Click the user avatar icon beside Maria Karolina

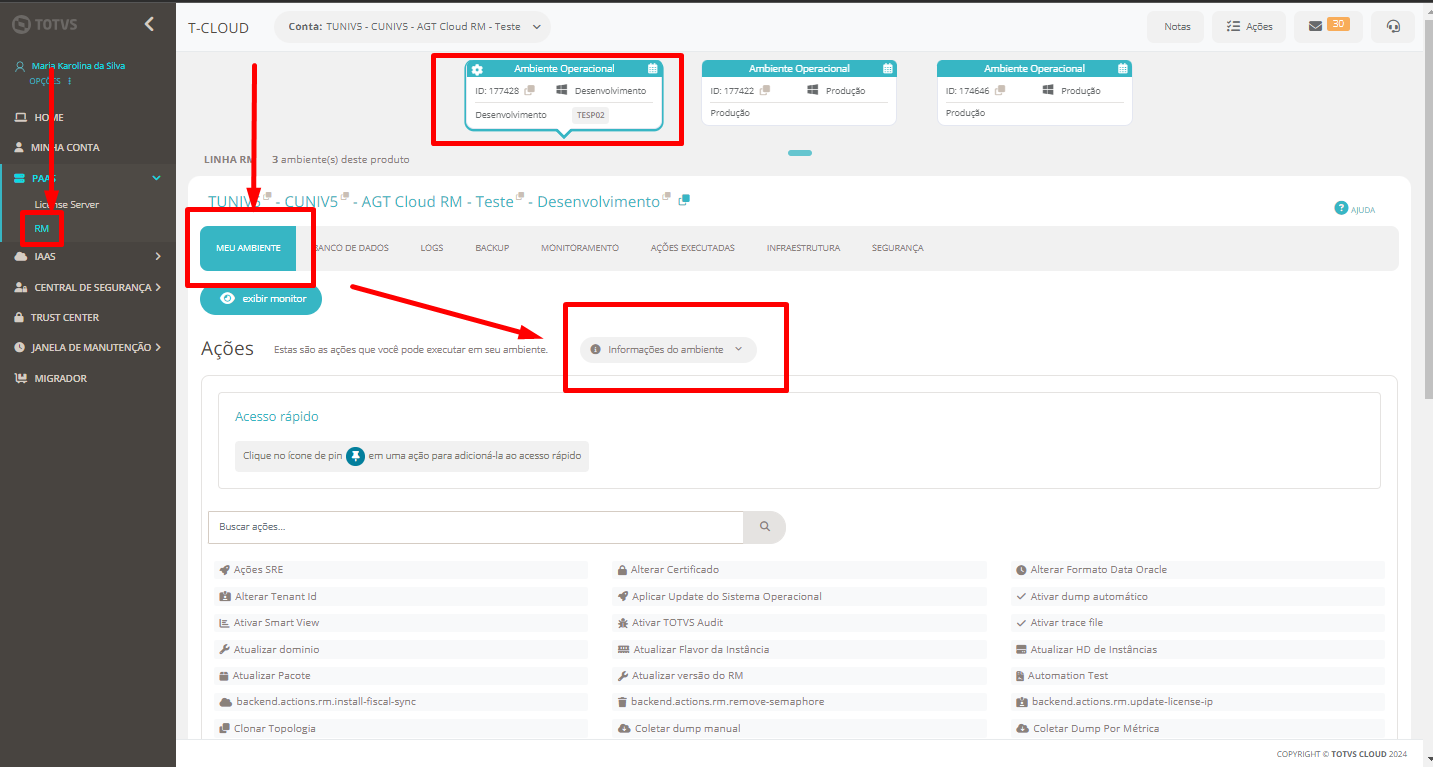click(x=20, y=66)
